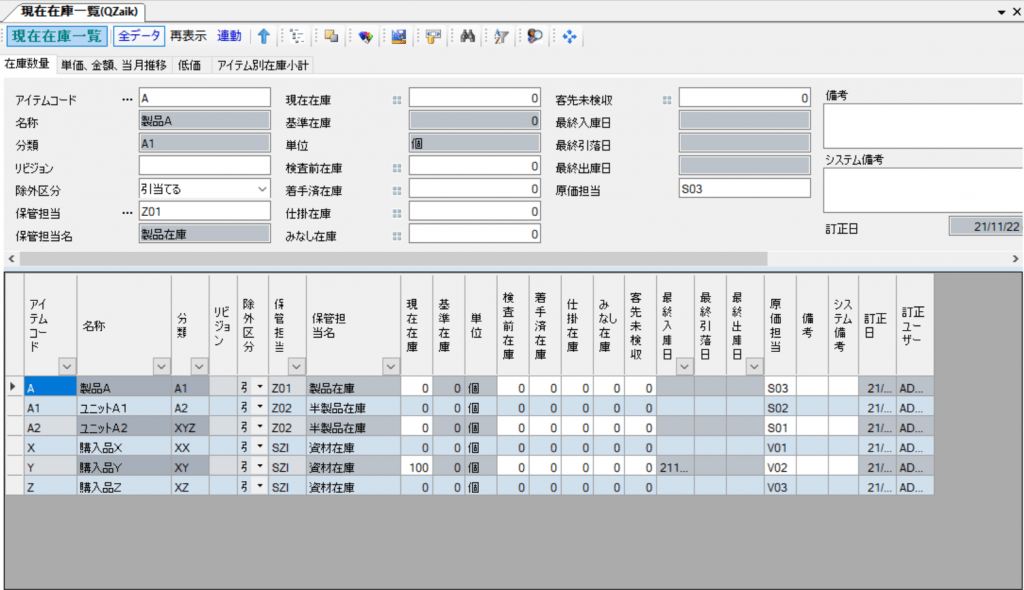Click the blue up arrow toolbar icon

[263, 37]
